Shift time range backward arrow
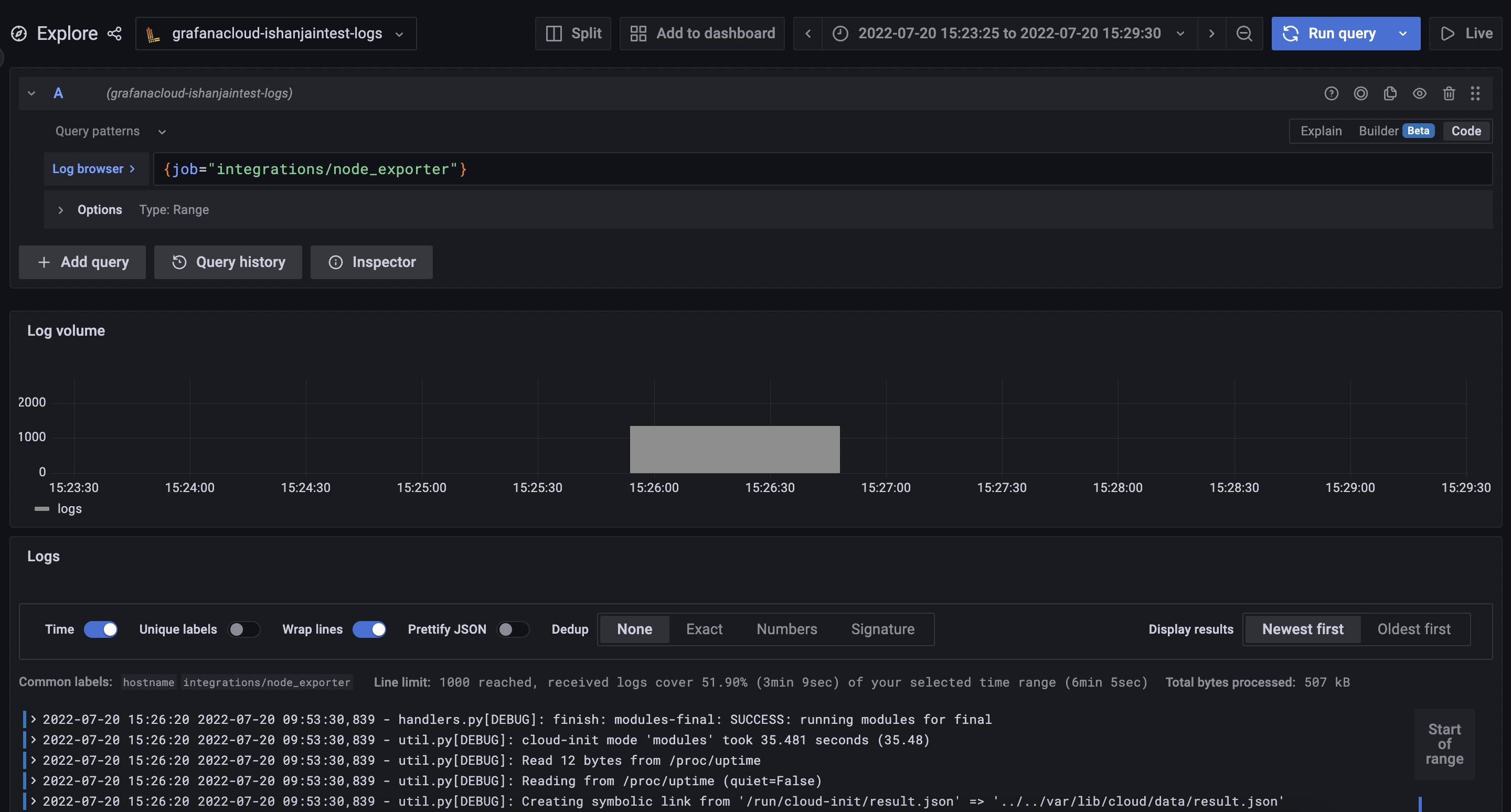1511x812 pixels. 808,34
